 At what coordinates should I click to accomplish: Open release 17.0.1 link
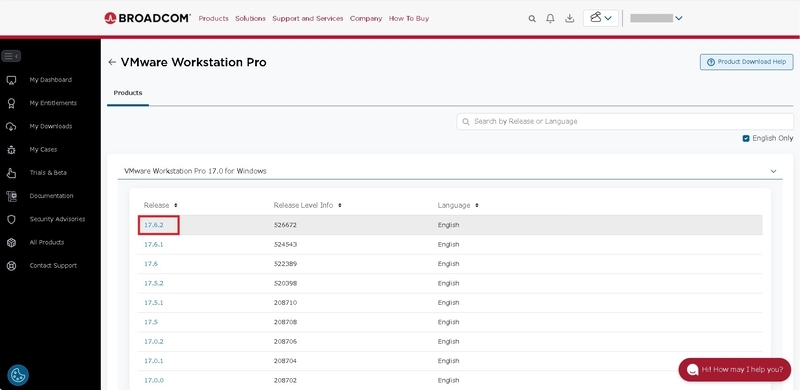(x=154, y=361)
